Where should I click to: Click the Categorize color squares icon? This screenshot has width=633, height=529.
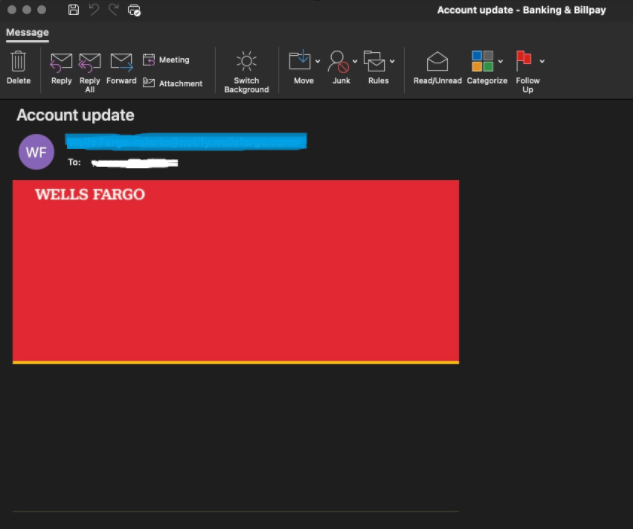(482, 61)
